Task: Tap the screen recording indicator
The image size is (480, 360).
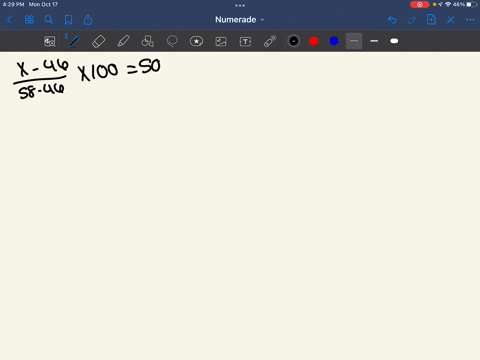Action: (x=420, y=4)
